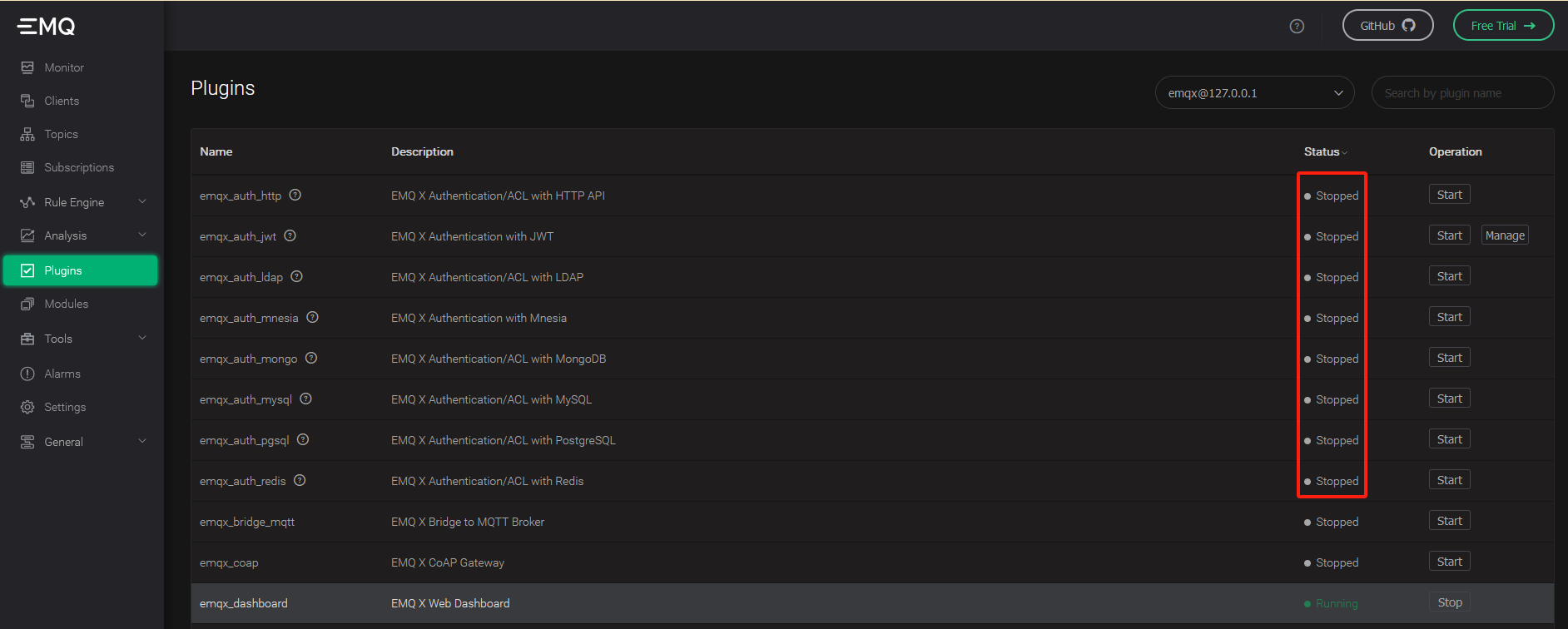Image resolution: width=1568 pixels, height=629 pixels.
Task: Click description EMQ X CoAP Gateway
Action: coord(448,562)
